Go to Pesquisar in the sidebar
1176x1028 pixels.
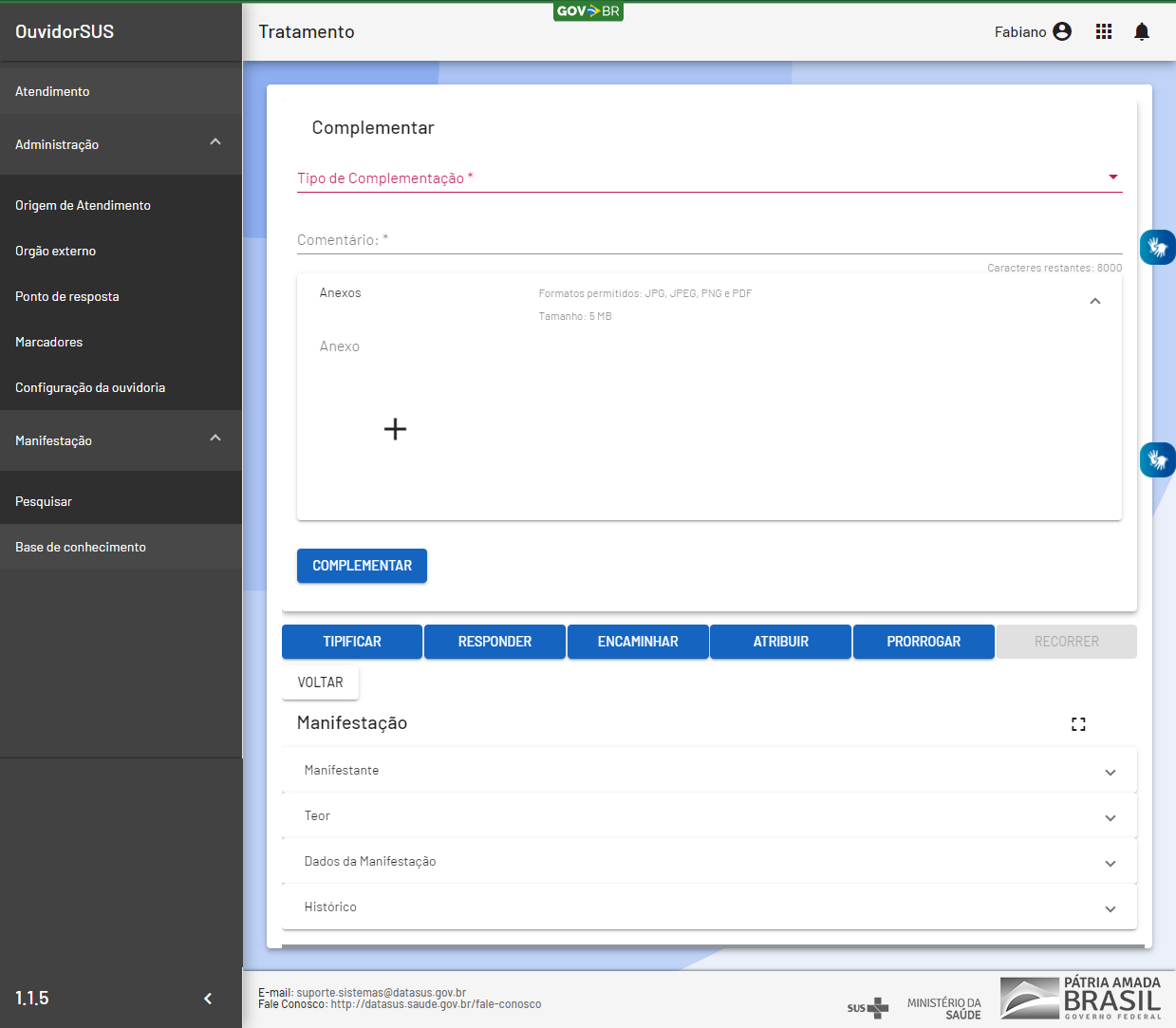(x=44, y=501)
